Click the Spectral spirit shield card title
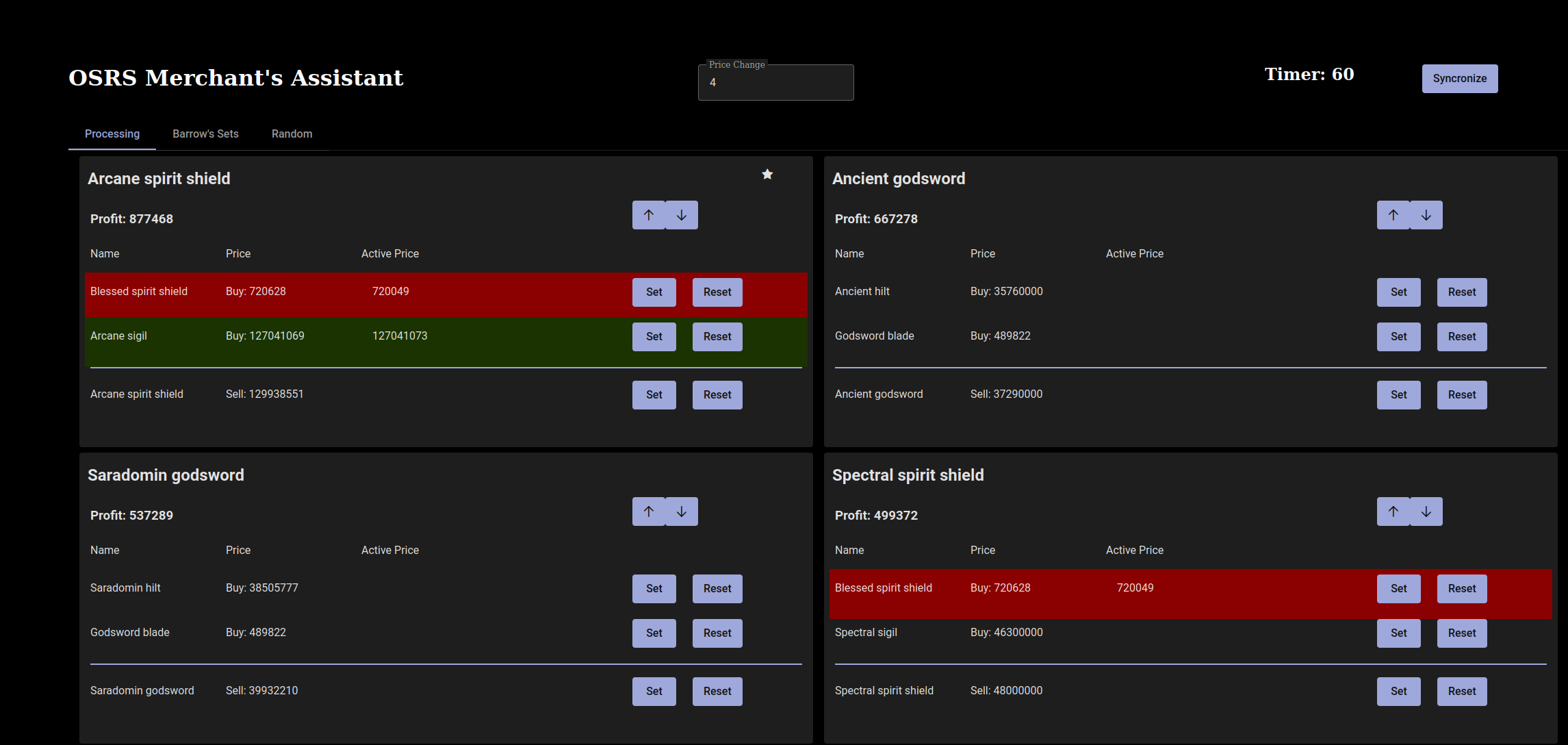The width and height of the screenshot is (1568, 745). click(908, 475)
